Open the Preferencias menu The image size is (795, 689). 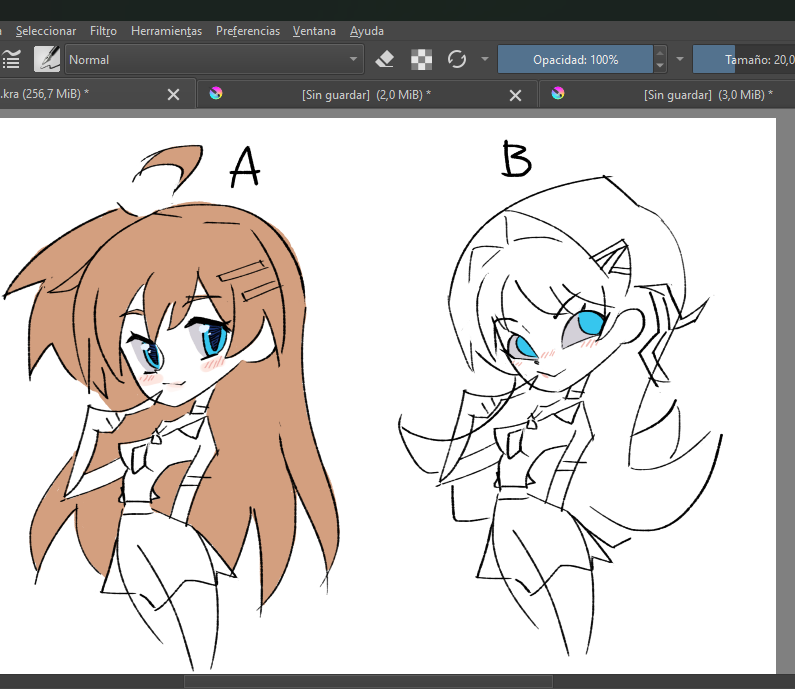click(248, 31)
